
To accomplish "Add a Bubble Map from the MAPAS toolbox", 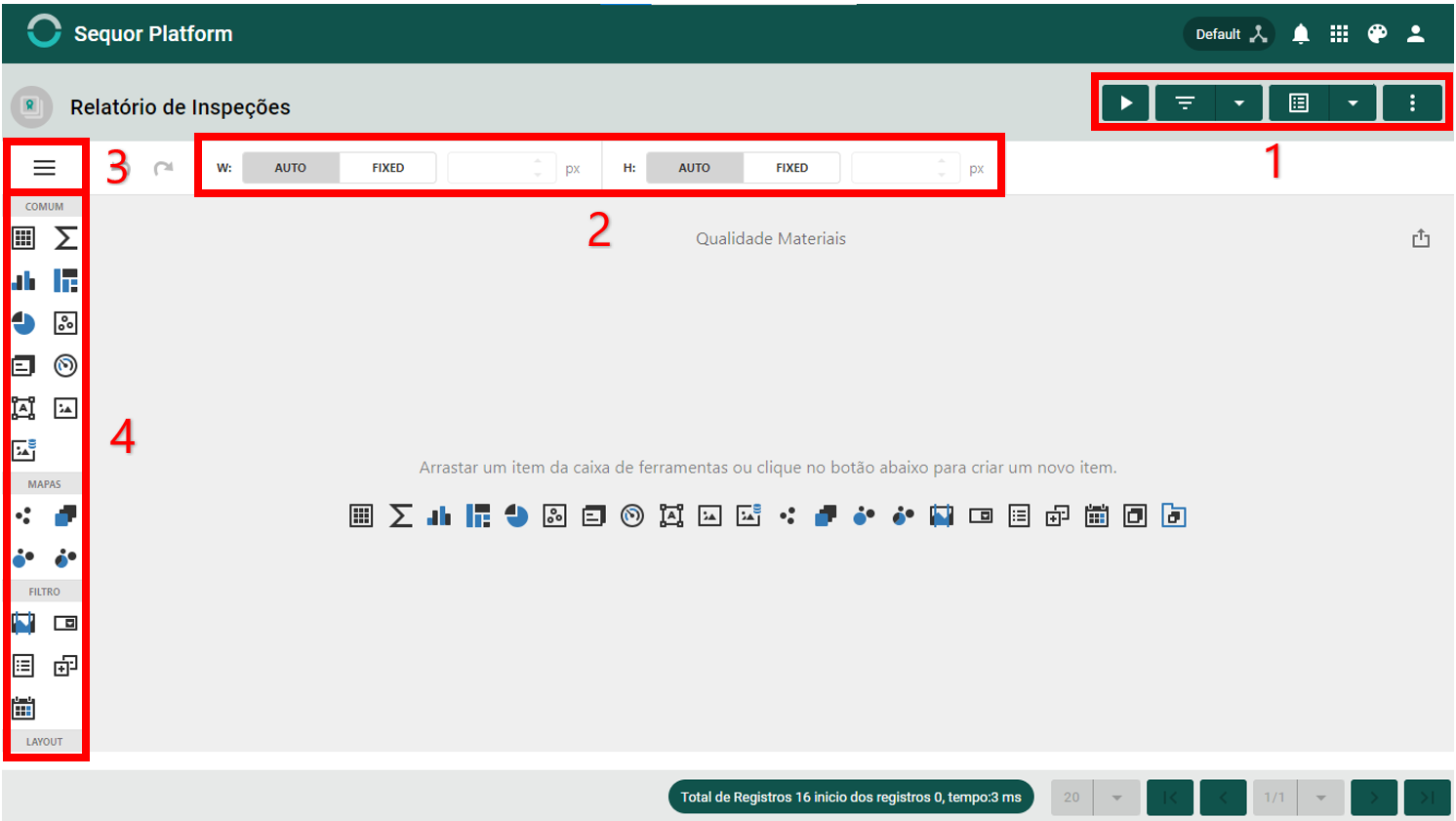I will pyautogui.click(x=23, y=558).
